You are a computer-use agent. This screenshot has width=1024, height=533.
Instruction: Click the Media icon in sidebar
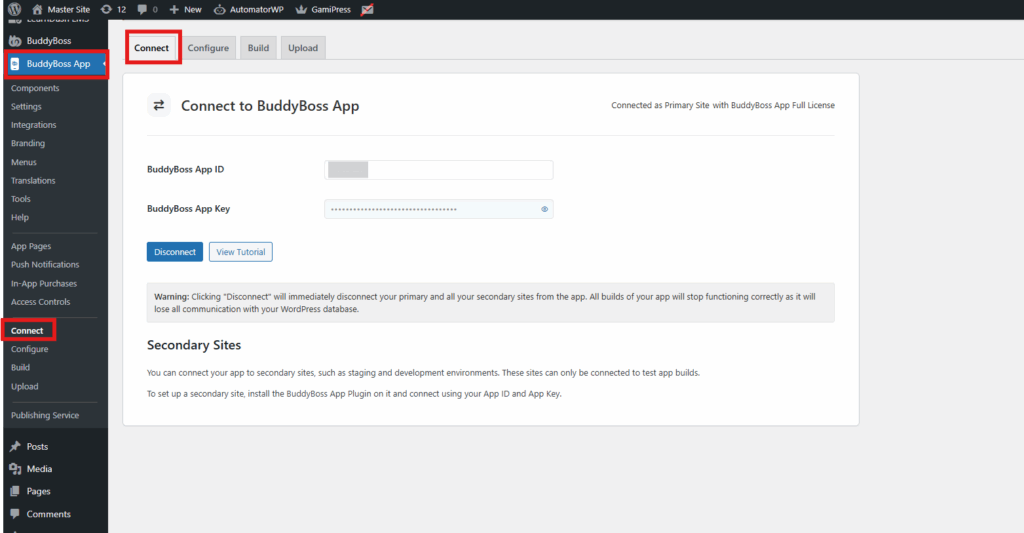pyautogui.click(x=15, y=469)
